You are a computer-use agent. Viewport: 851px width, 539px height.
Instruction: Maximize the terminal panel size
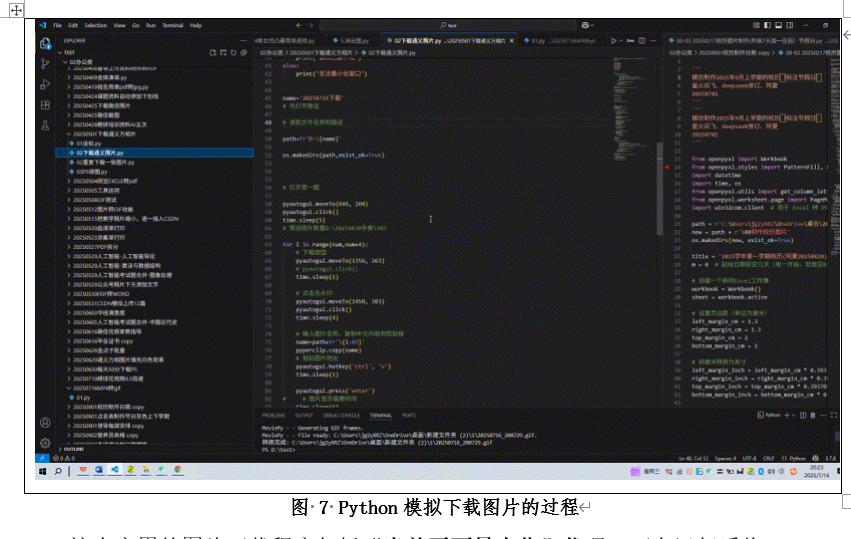[834, 415]
